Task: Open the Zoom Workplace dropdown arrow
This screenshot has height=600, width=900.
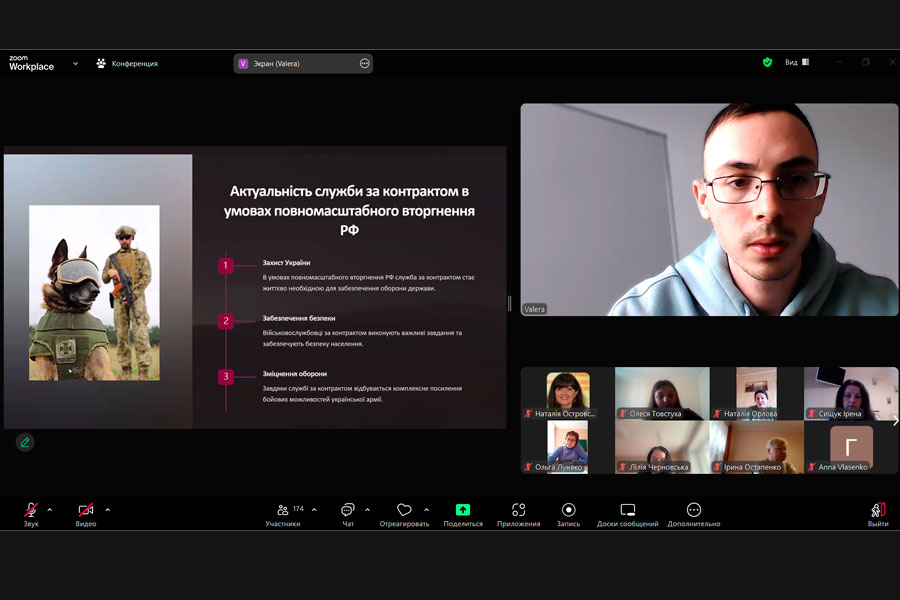Action: 75,63
